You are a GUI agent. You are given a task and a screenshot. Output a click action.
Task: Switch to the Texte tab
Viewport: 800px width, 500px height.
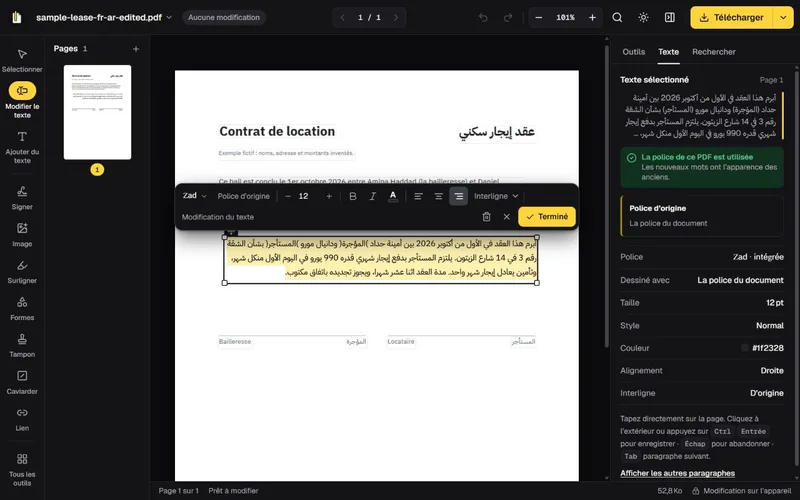668,52
